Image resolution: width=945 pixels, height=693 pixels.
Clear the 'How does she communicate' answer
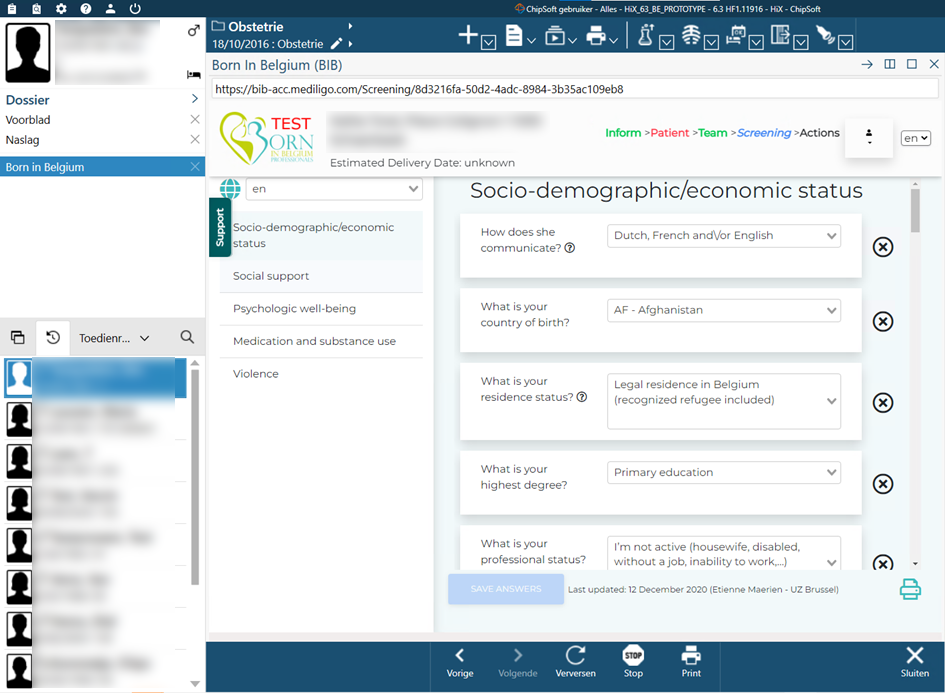pos(883,247)
